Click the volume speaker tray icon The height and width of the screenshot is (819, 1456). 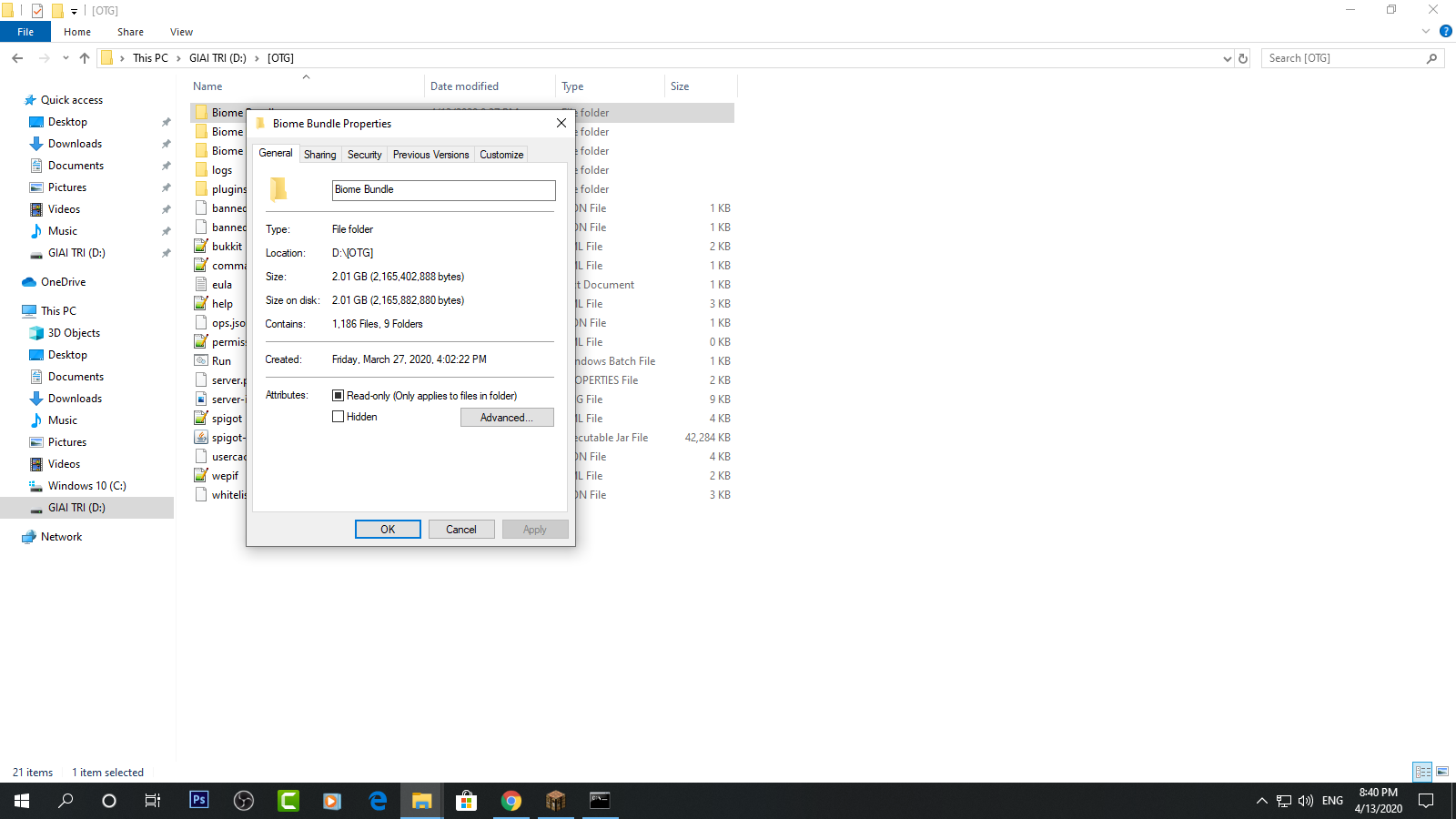click(1306, 801)
